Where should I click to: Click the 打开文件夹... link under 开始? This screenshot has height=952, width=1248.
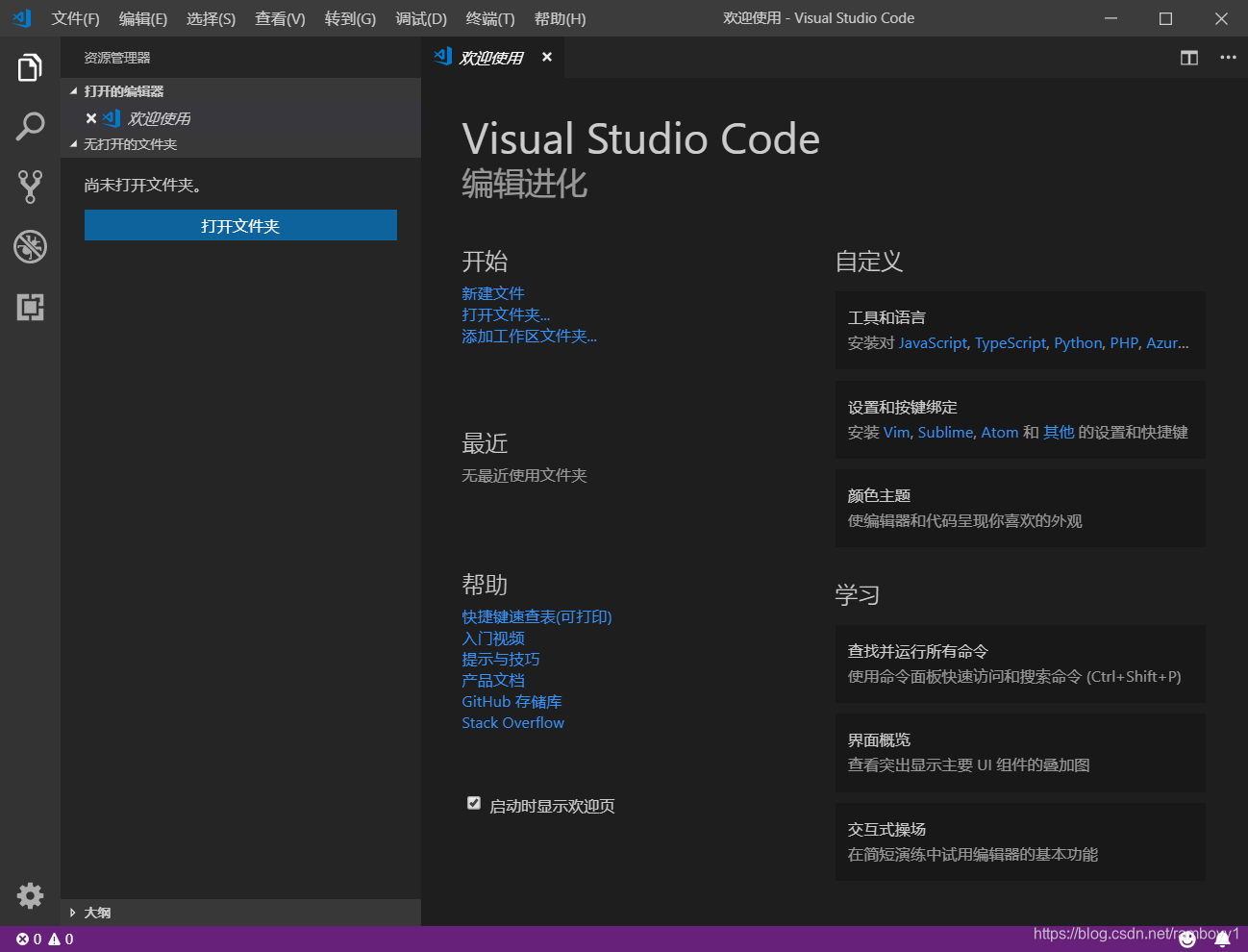(506, 314)
